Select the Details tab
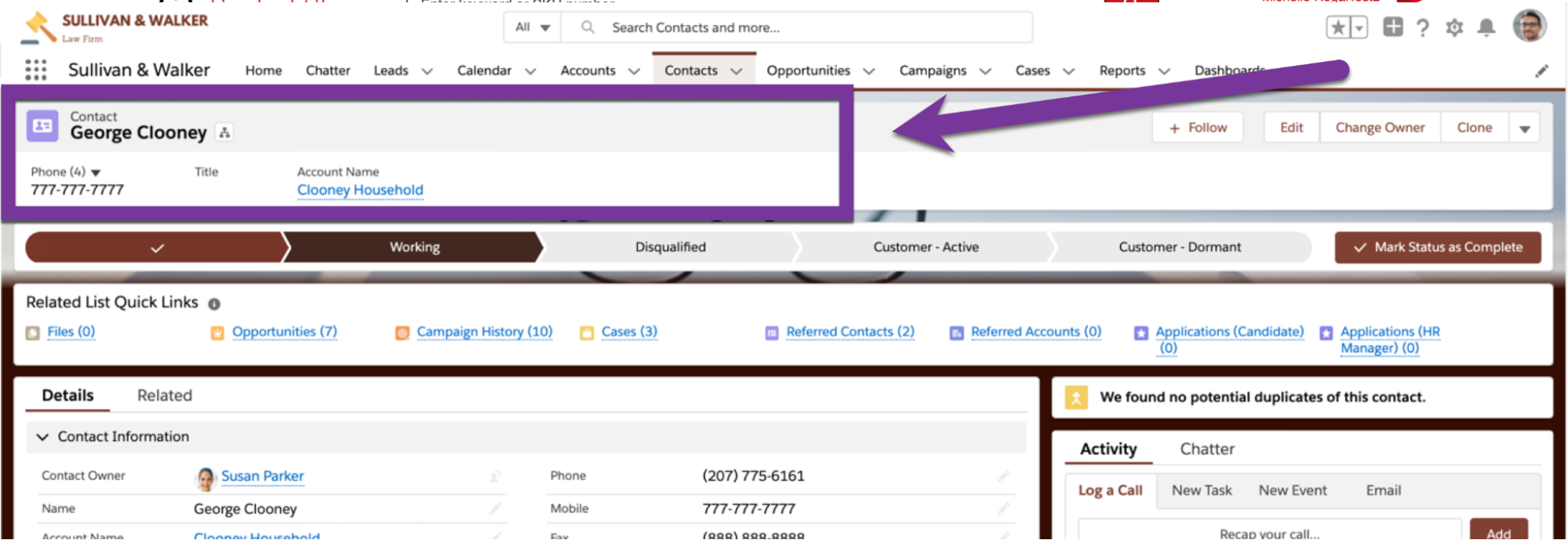1568x540 pixels. click(x=67, y=396)
